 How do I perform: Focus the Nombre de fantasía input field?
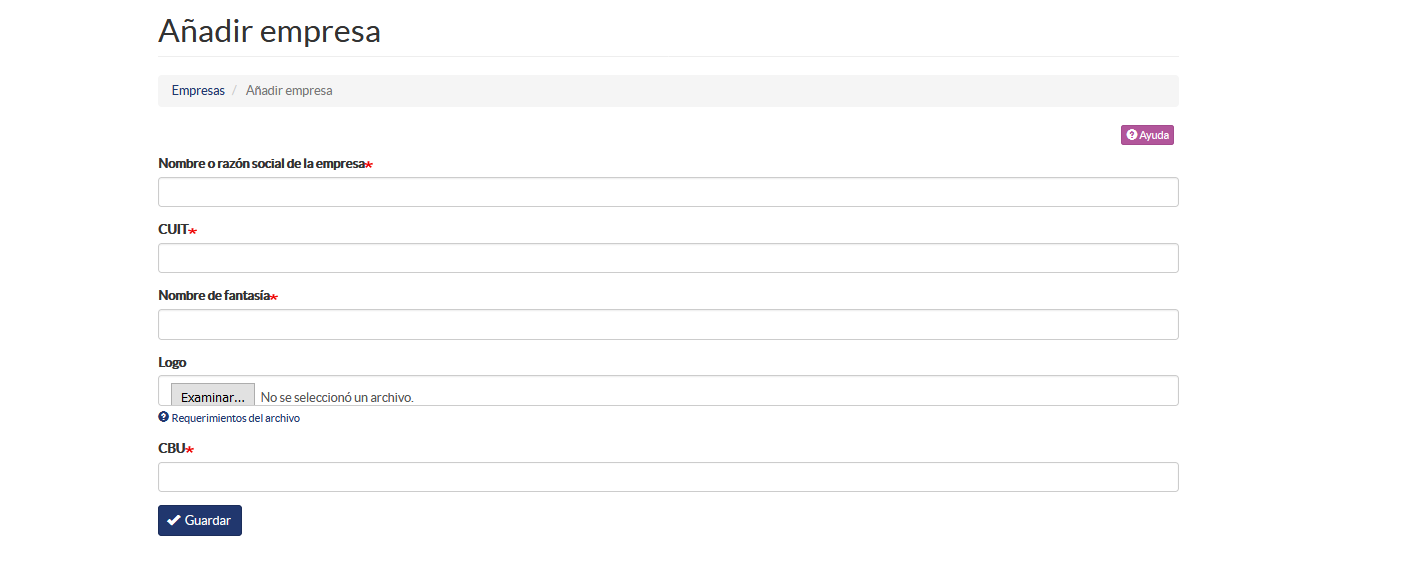(668, 324)
